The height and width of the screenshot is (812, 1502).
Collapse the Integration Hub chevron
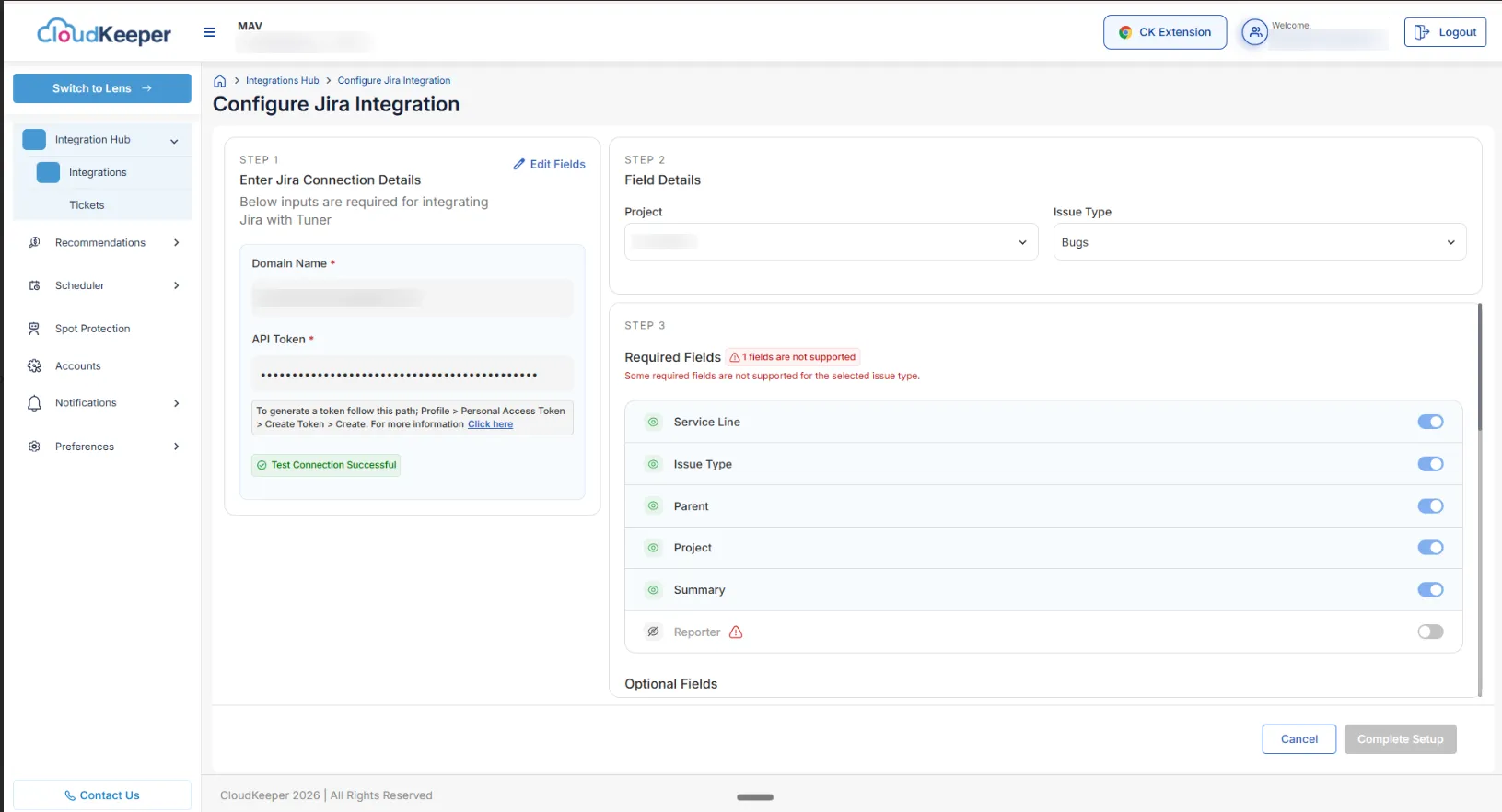(x=174, y=141)
